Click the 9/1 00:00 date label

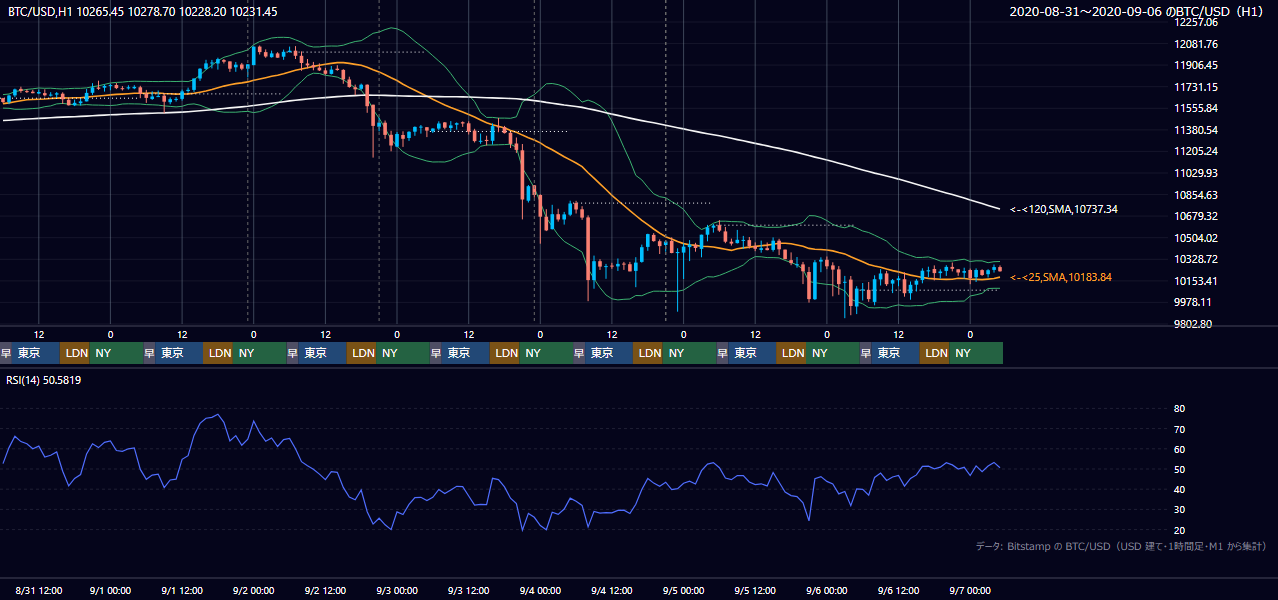(110, 591)
